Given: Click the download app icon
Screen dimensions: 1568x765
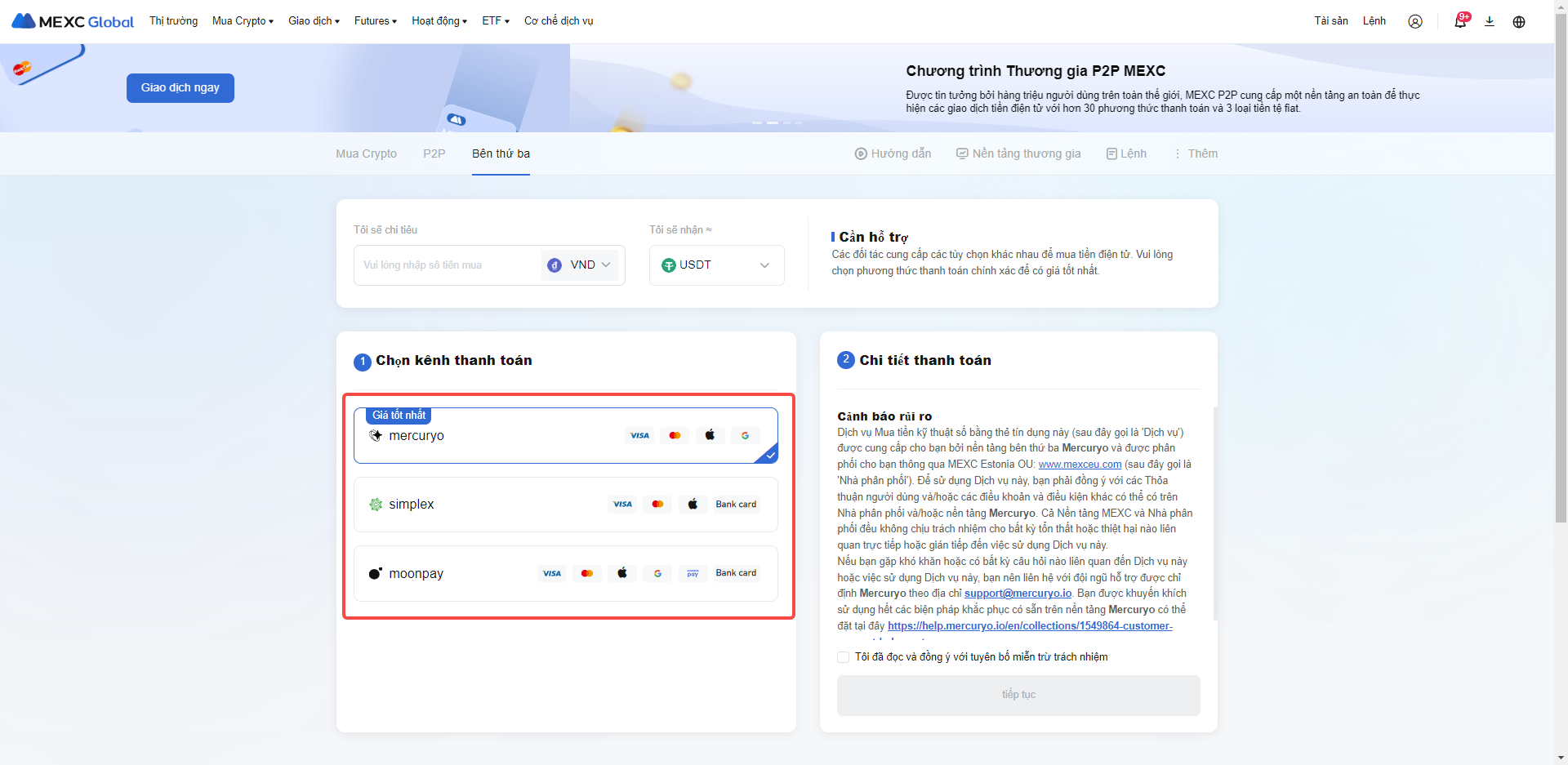Looking at the screenshot, I should point(1490,21).
